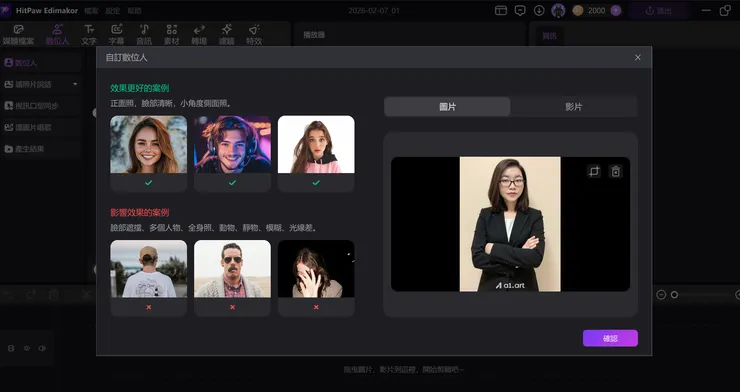Add credits with the purple plus icon
Image resolution: width=740 pixels, height=392 pixels.
(x=615, y=10)
